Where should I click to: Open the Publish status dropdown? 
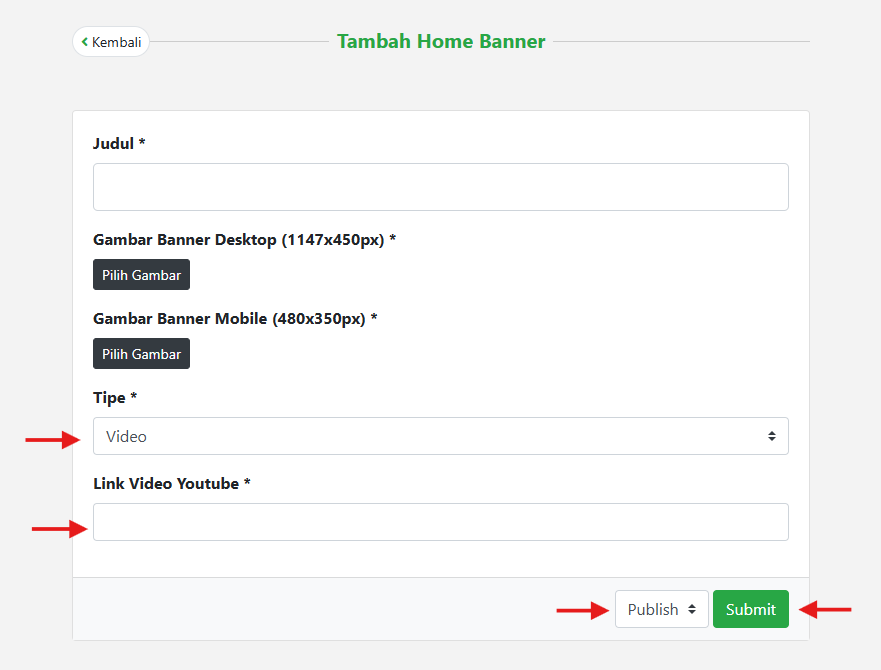pyautogui.click(x=660, y=609)
